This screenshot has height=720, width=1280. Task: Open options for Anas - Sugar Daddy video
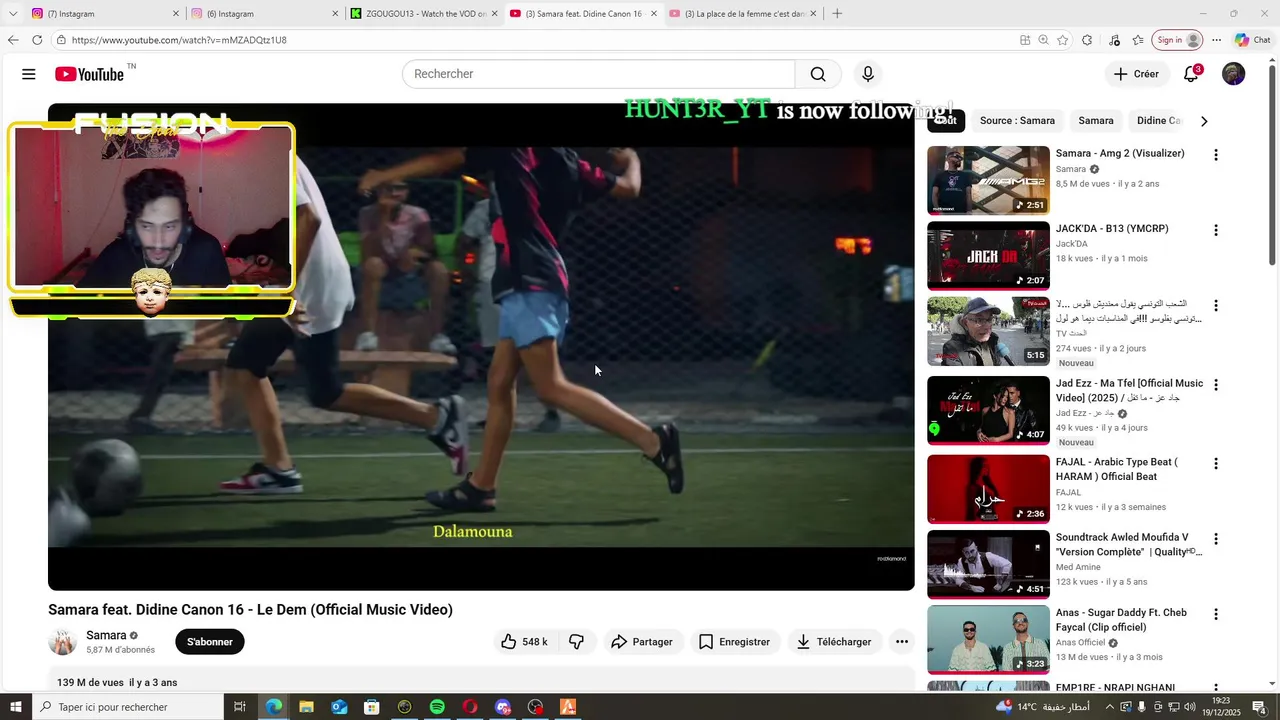pos(1216,614)
